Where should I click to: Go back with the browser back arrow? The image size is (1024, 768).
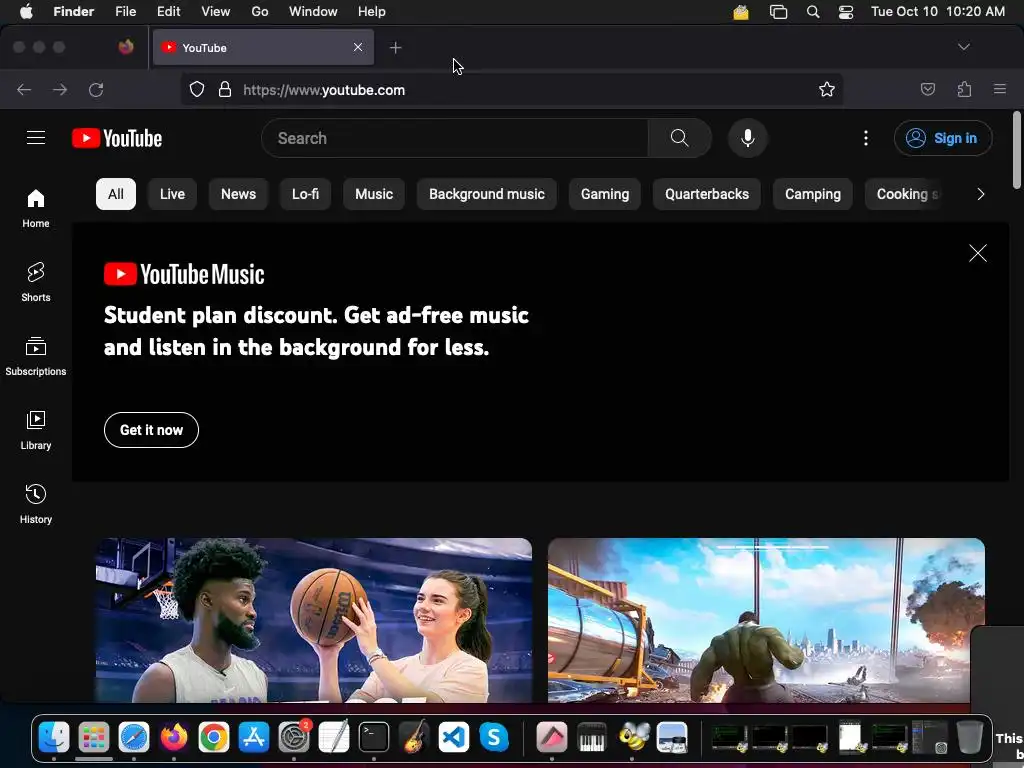coord(24,89)
